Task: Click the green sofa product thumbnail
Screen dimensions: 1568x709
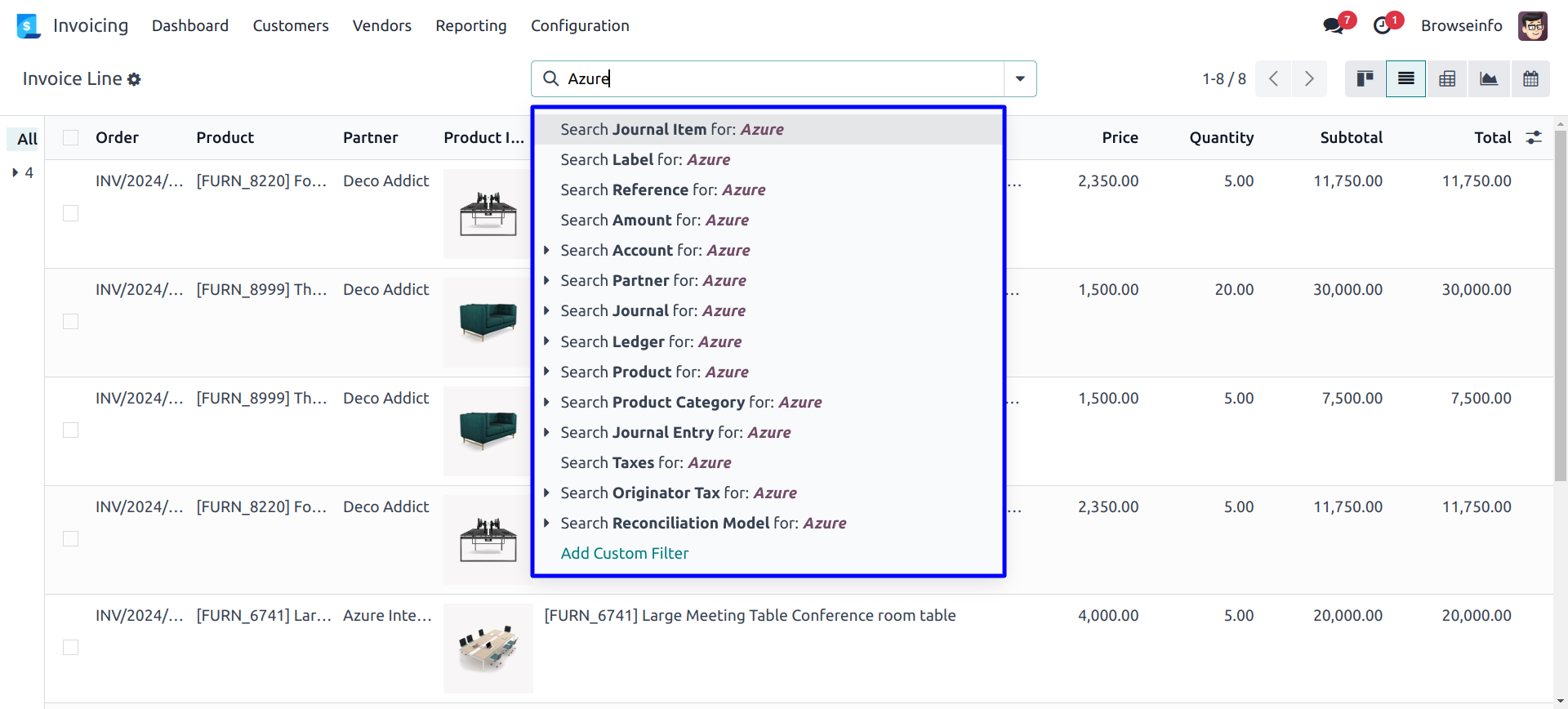Action: click(x=488, y=322)
